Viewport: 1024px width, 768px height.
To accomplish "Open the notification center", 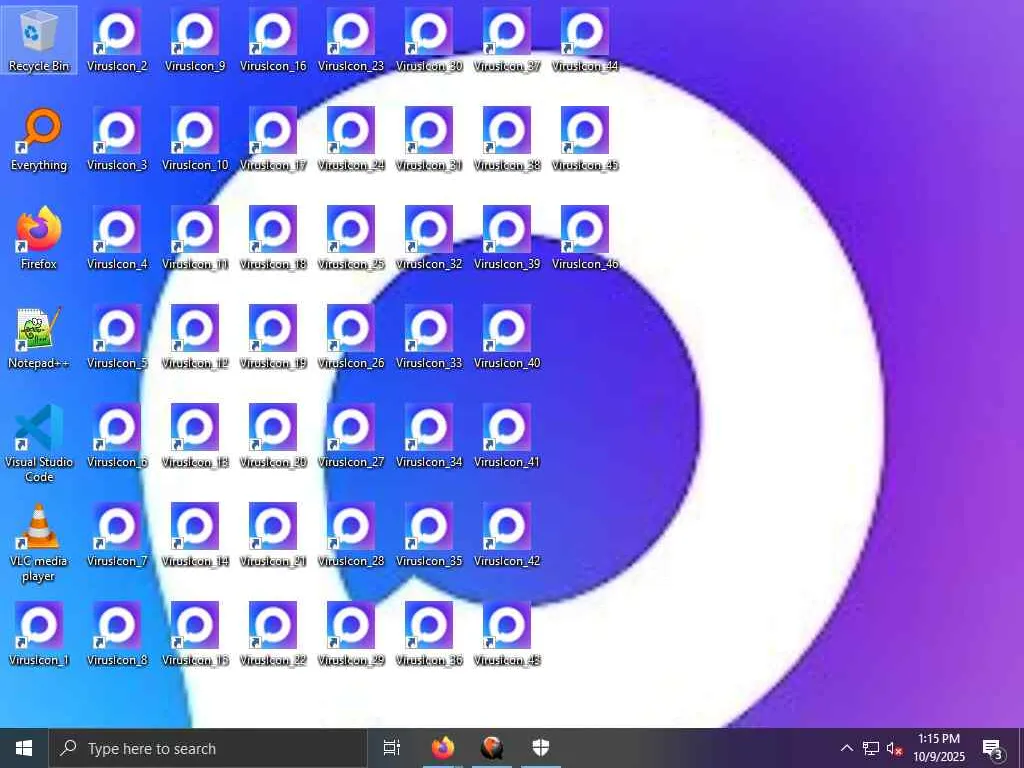I will coord(993,749).
